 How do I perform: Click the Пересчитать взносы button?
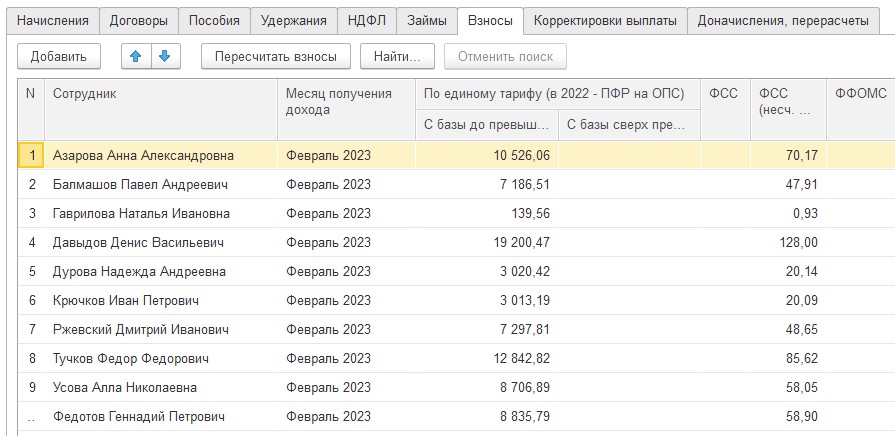point(276,57)
